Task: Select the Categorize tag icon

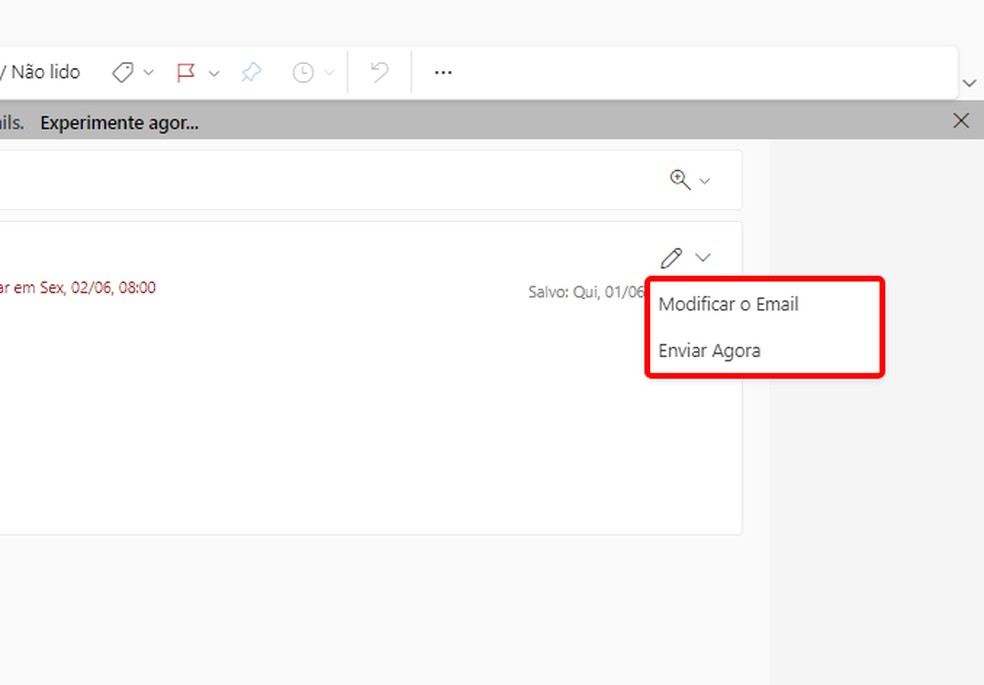Action: pos(123,71)
